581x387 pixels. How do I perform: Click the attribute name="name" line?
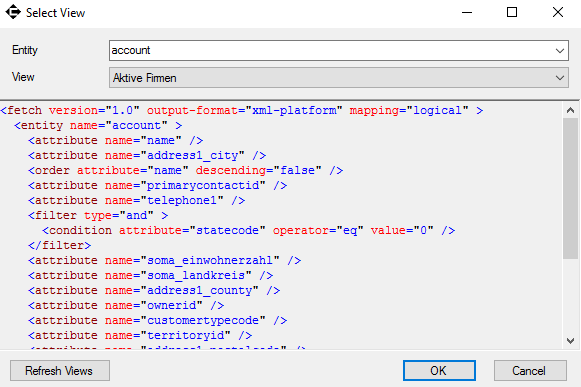pyautogui.click(x=116, y=140)
